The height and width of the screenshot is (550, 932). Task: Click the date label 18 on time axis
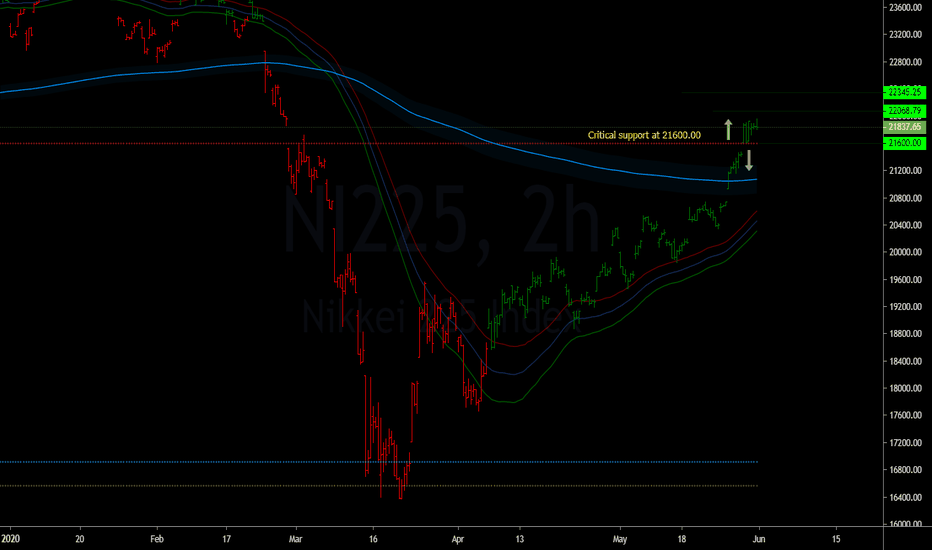coord(681,539)
